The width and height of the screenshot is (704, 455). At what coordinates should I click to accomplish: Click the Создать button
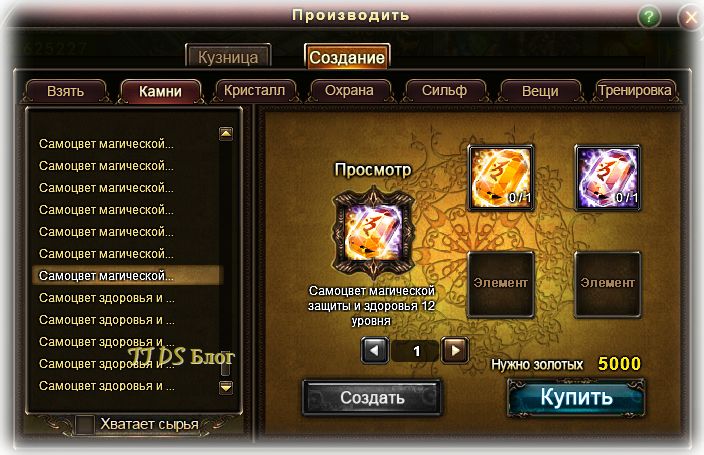372,398
